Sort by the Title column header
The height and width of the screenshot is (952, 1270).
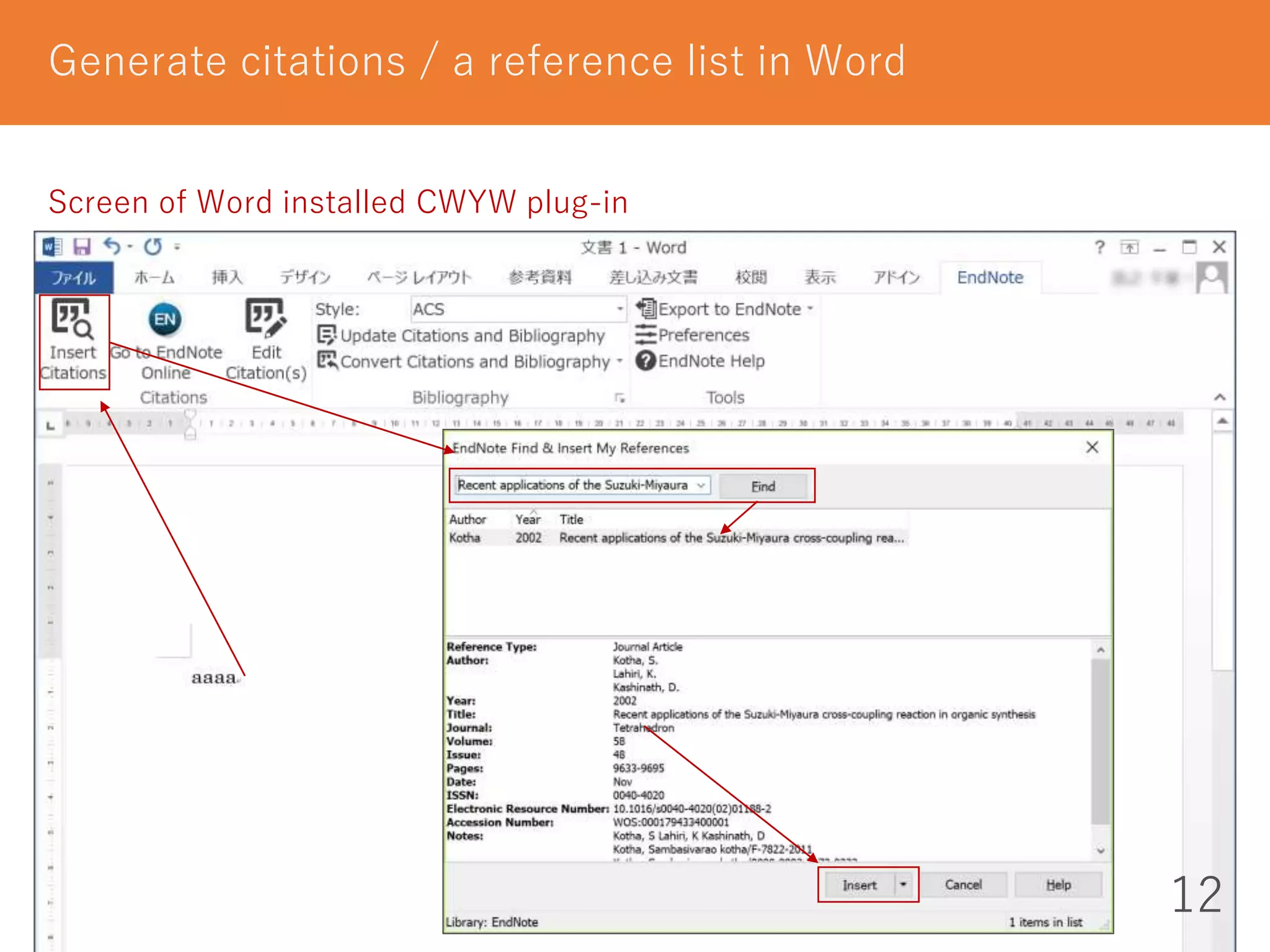tap(571, 519)
